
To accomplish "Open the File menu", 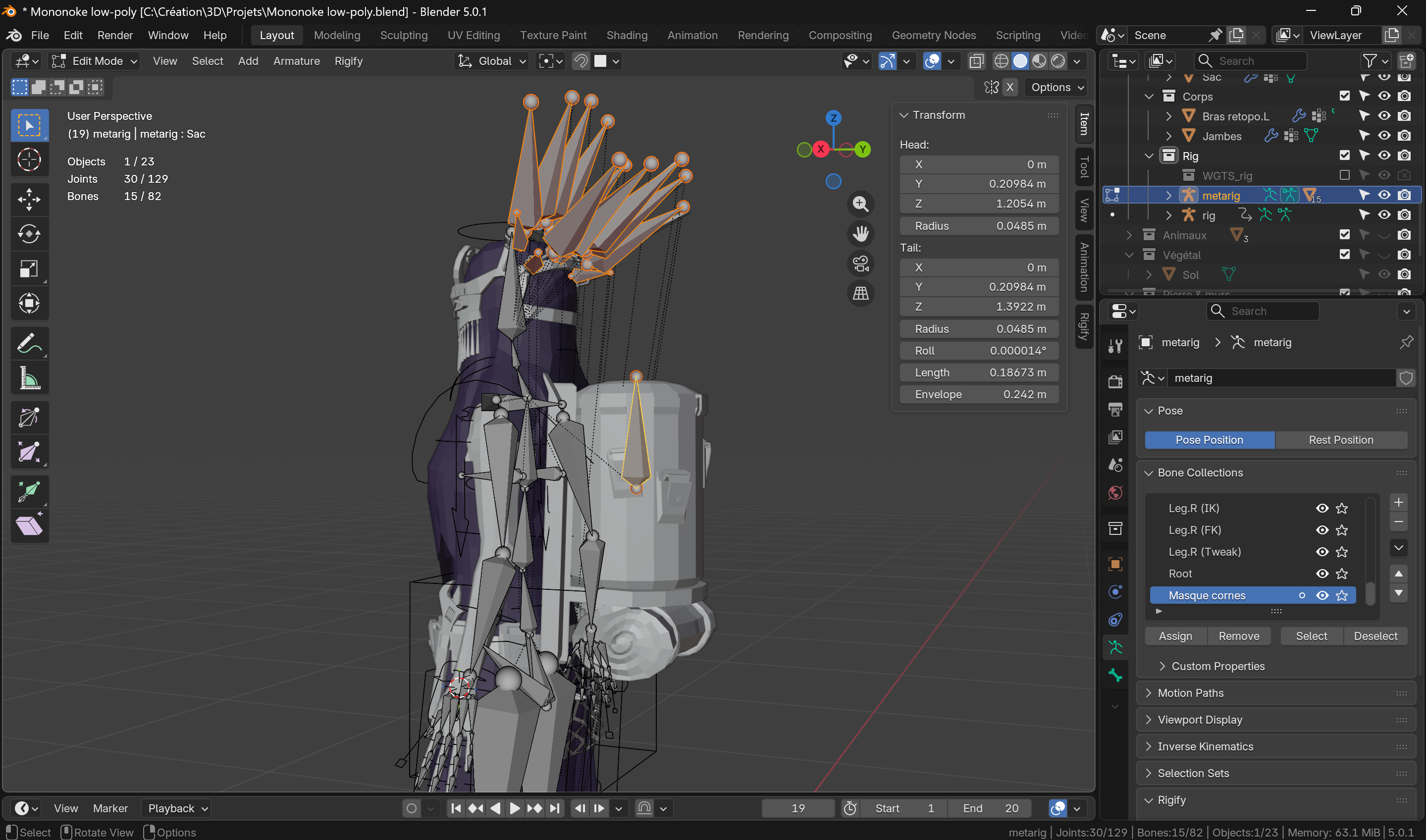I will tap(40, 35).
